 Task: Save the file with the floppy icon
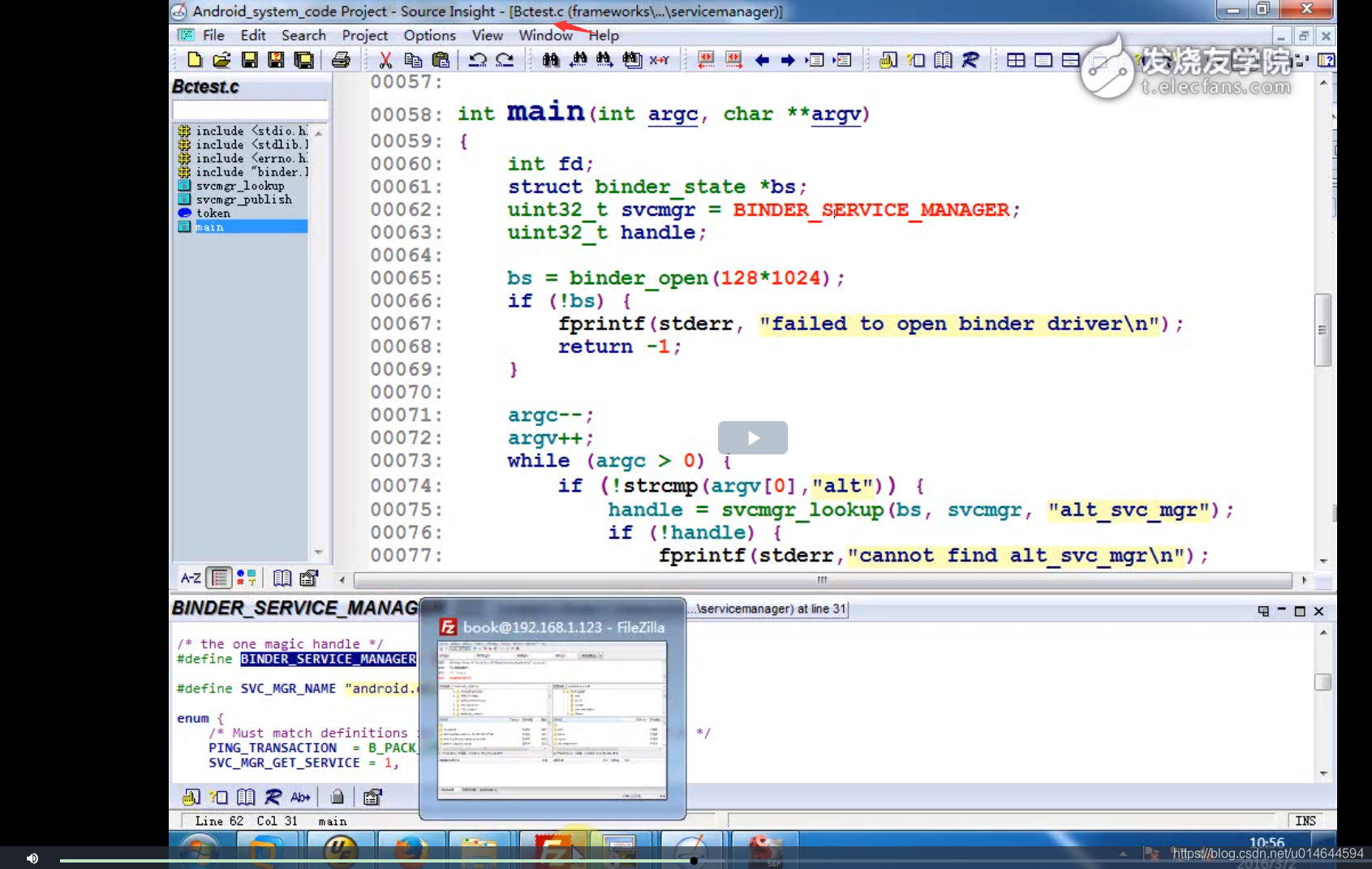[x=249, y=60]
